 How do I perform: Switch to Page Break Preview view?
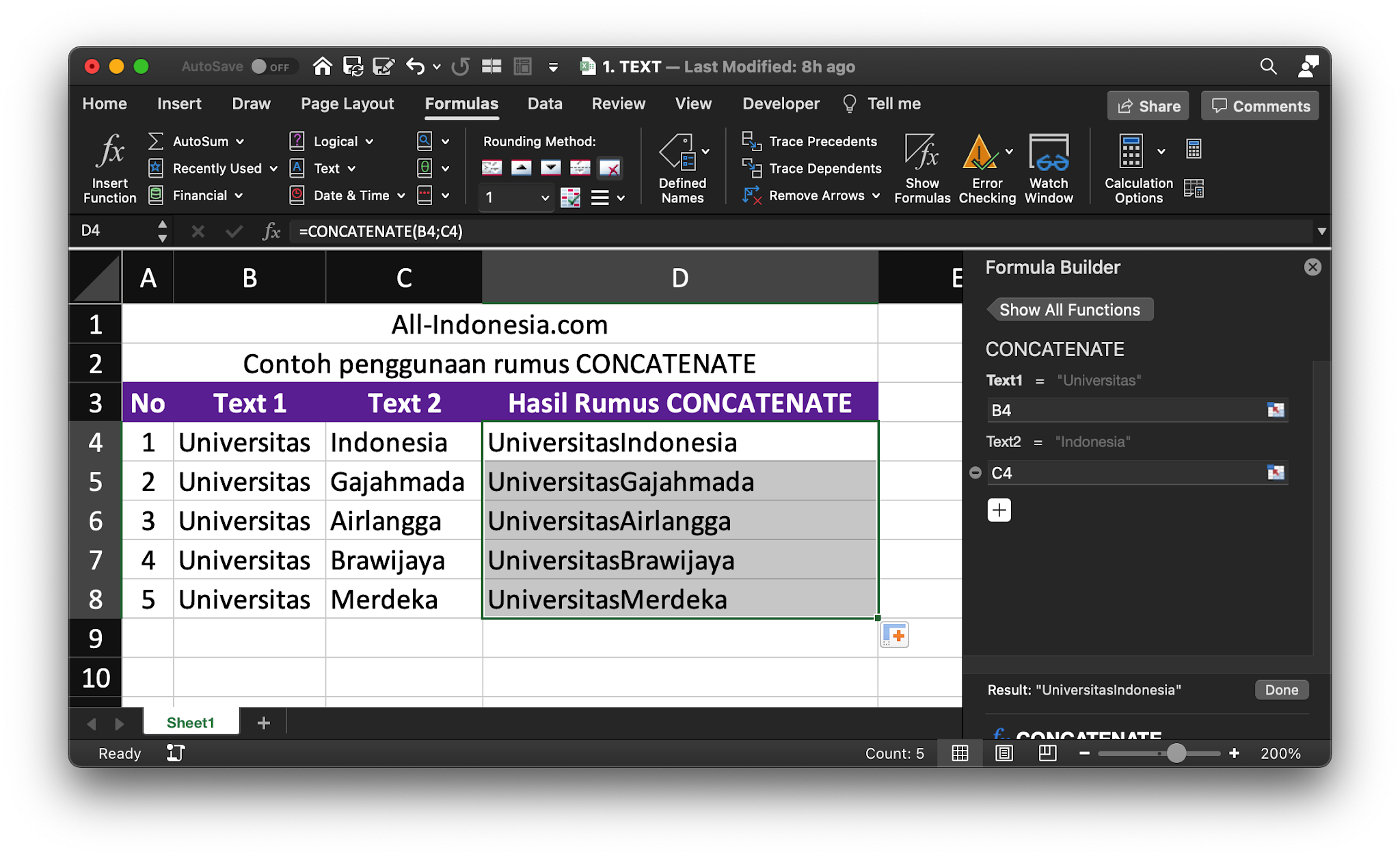(x=1047, y=753)
